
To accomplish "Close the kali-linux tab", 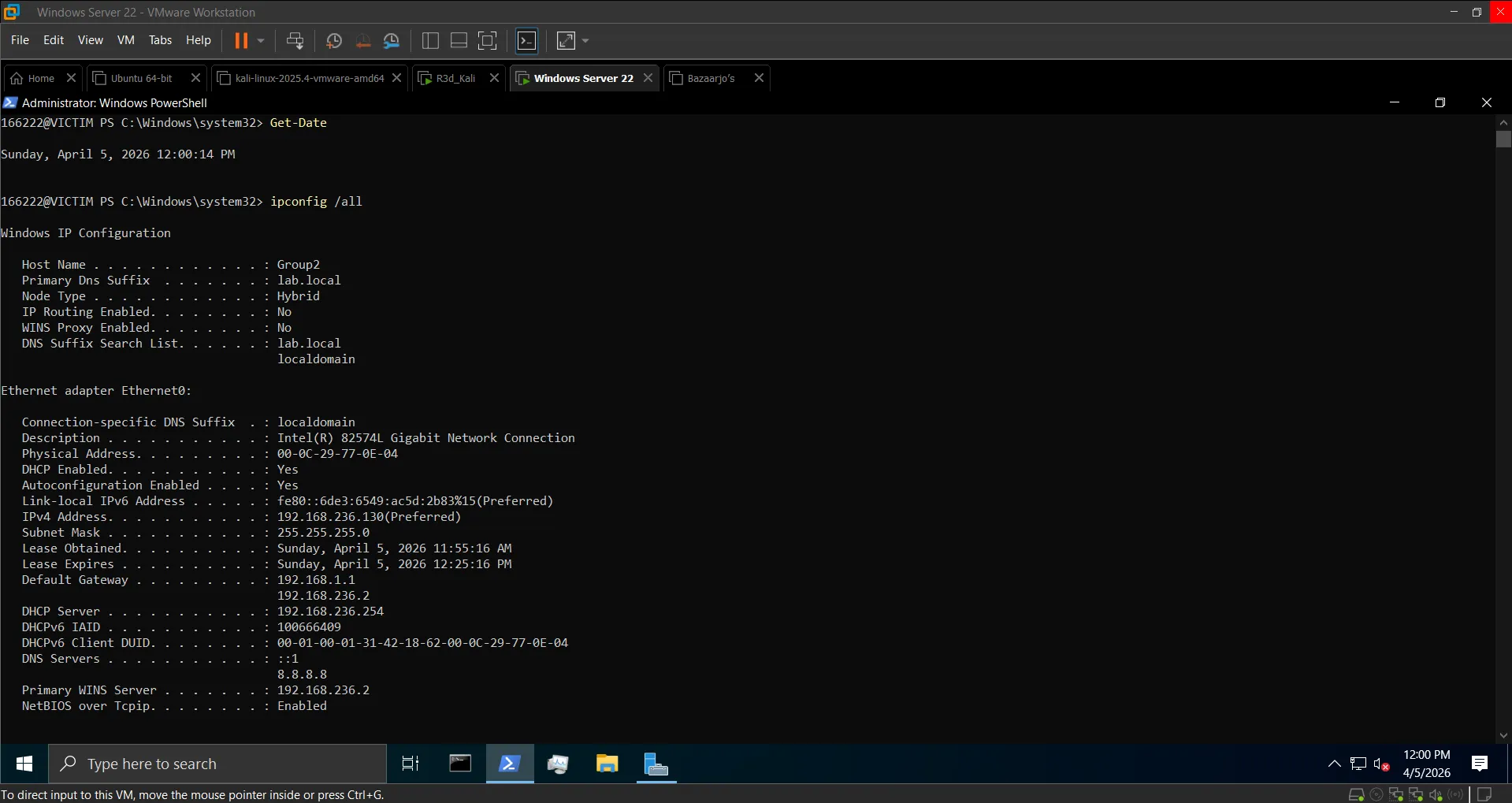I will [x=397, y=78].
